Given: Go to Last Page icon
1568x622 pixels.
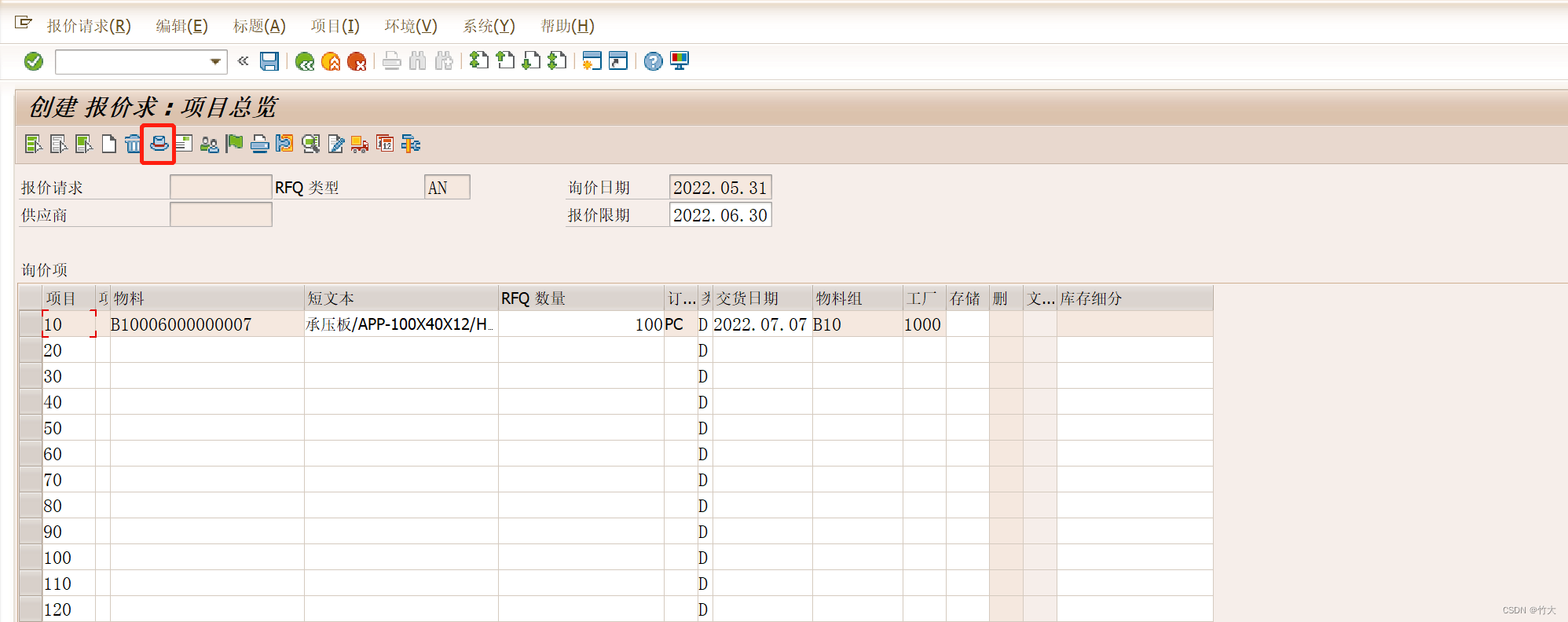Looking at the screenshot, I should coord(557,60).
